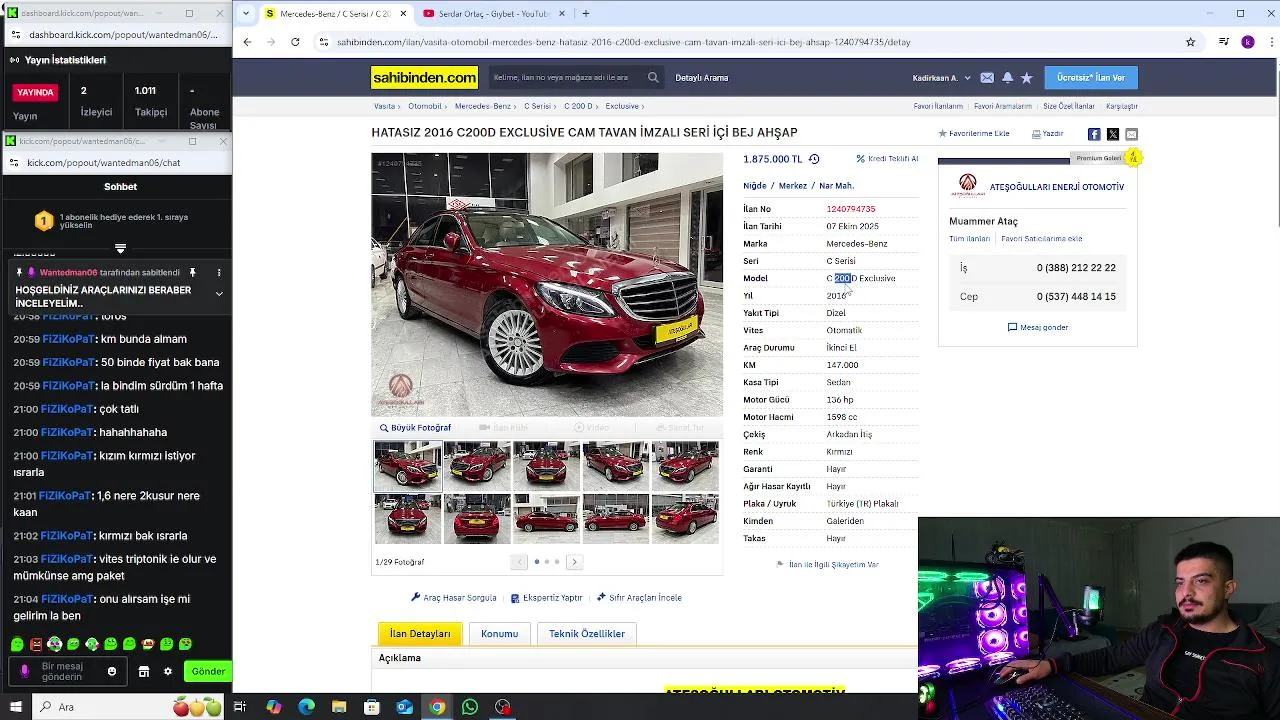Click the first green emote in chat
This screenshot has width=1280, height=720.
tap(17, 644)
